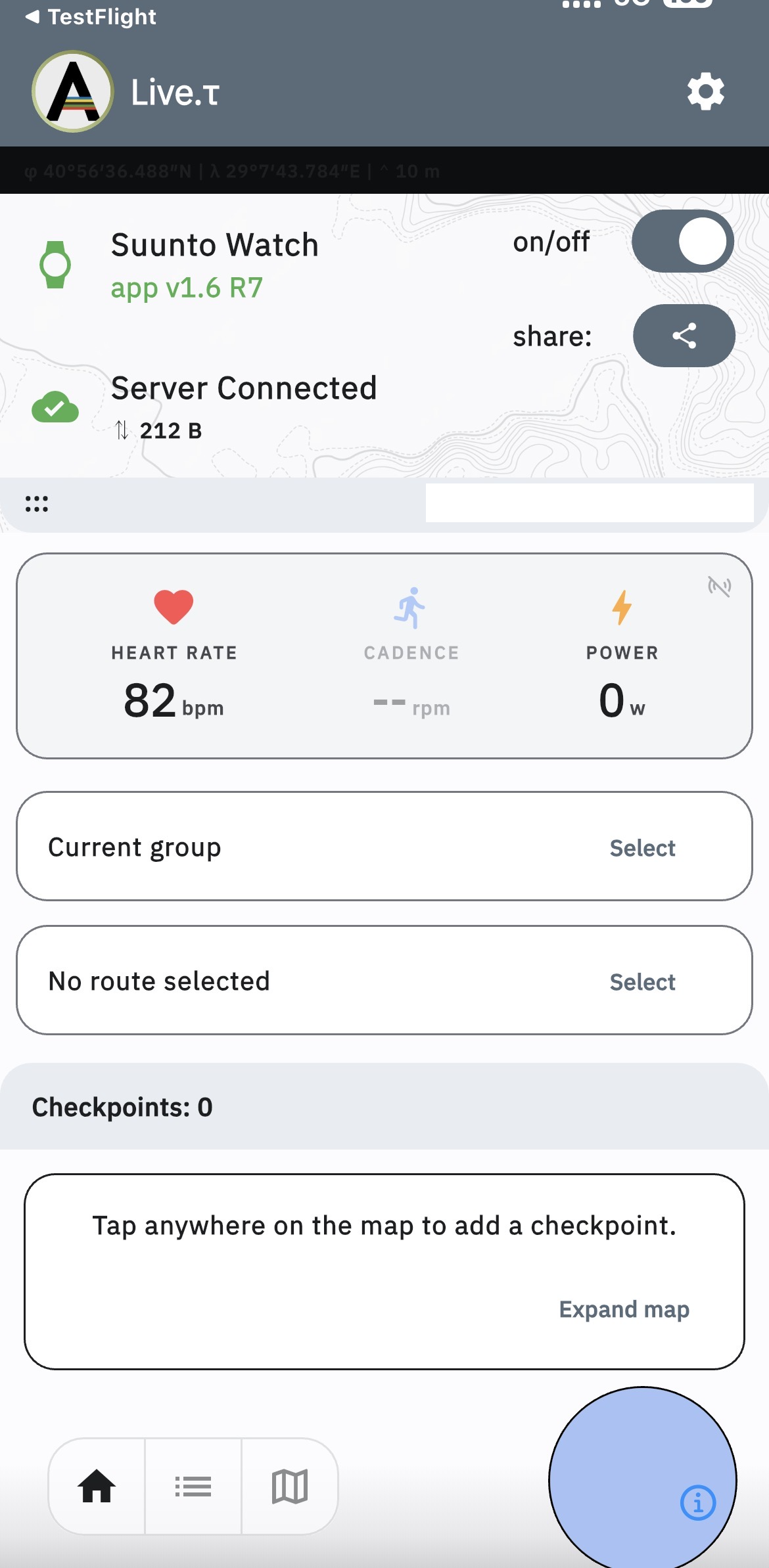Open settings with the gear icon
Viewport: 769px width, 1568px height.
tap(705, 91)
